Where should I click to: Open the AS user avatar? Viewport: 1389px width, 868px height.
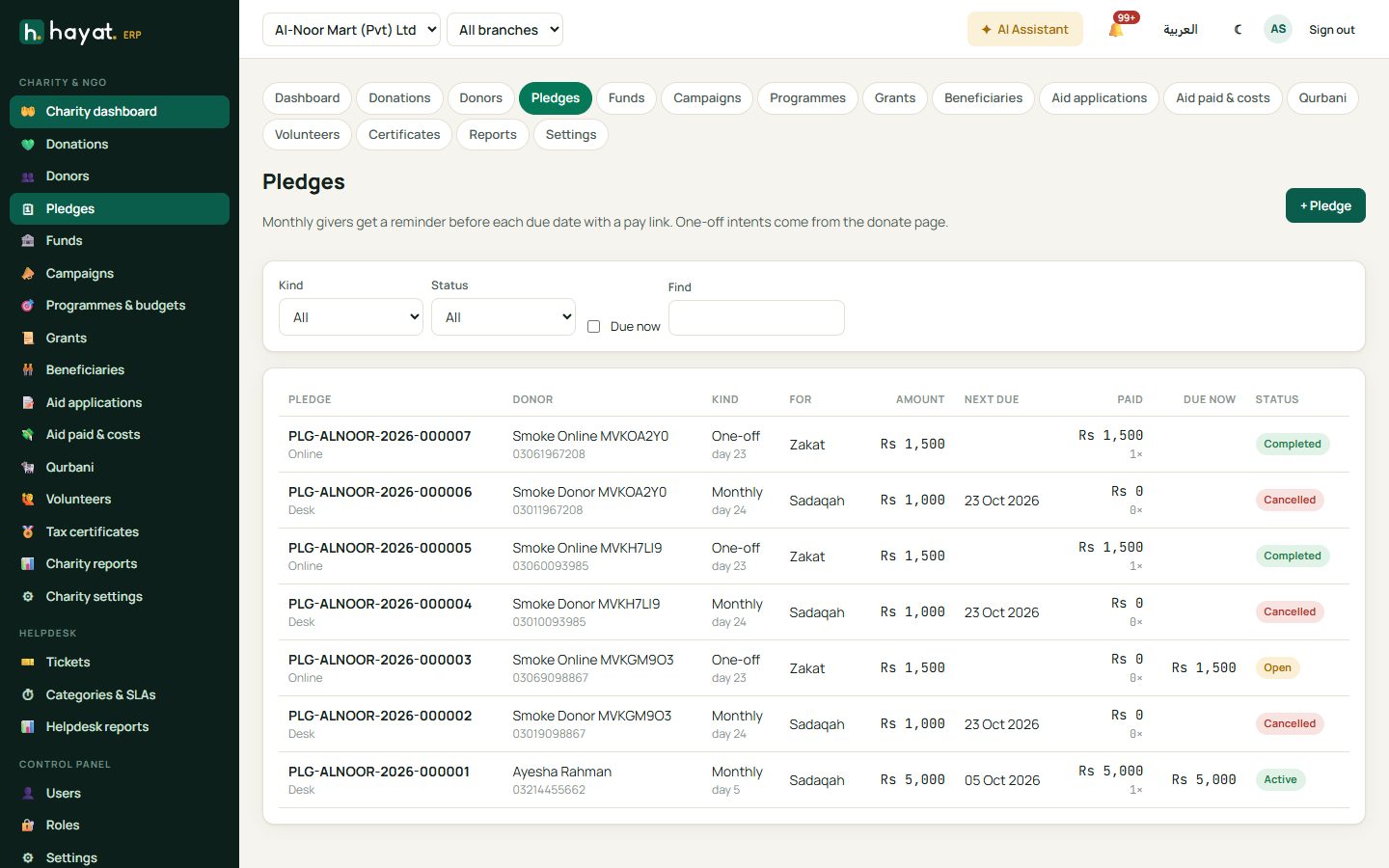tap(1278, 29)
